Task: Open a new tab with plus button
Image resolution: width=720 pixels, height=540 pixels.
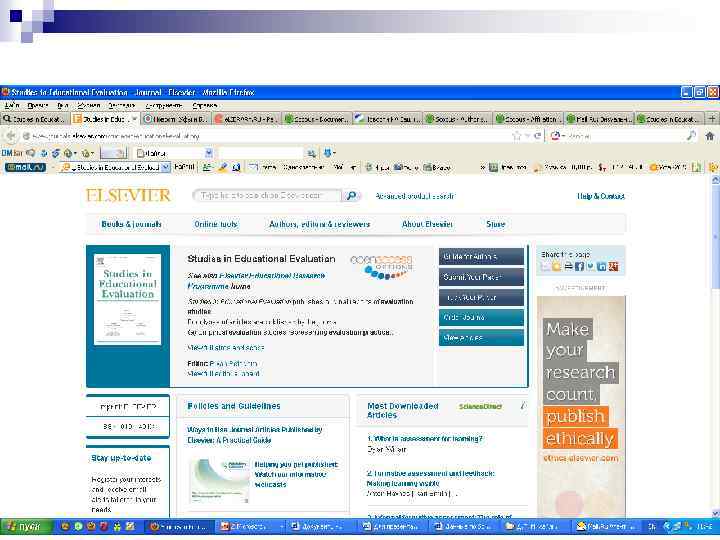Action: pos(712,119)
